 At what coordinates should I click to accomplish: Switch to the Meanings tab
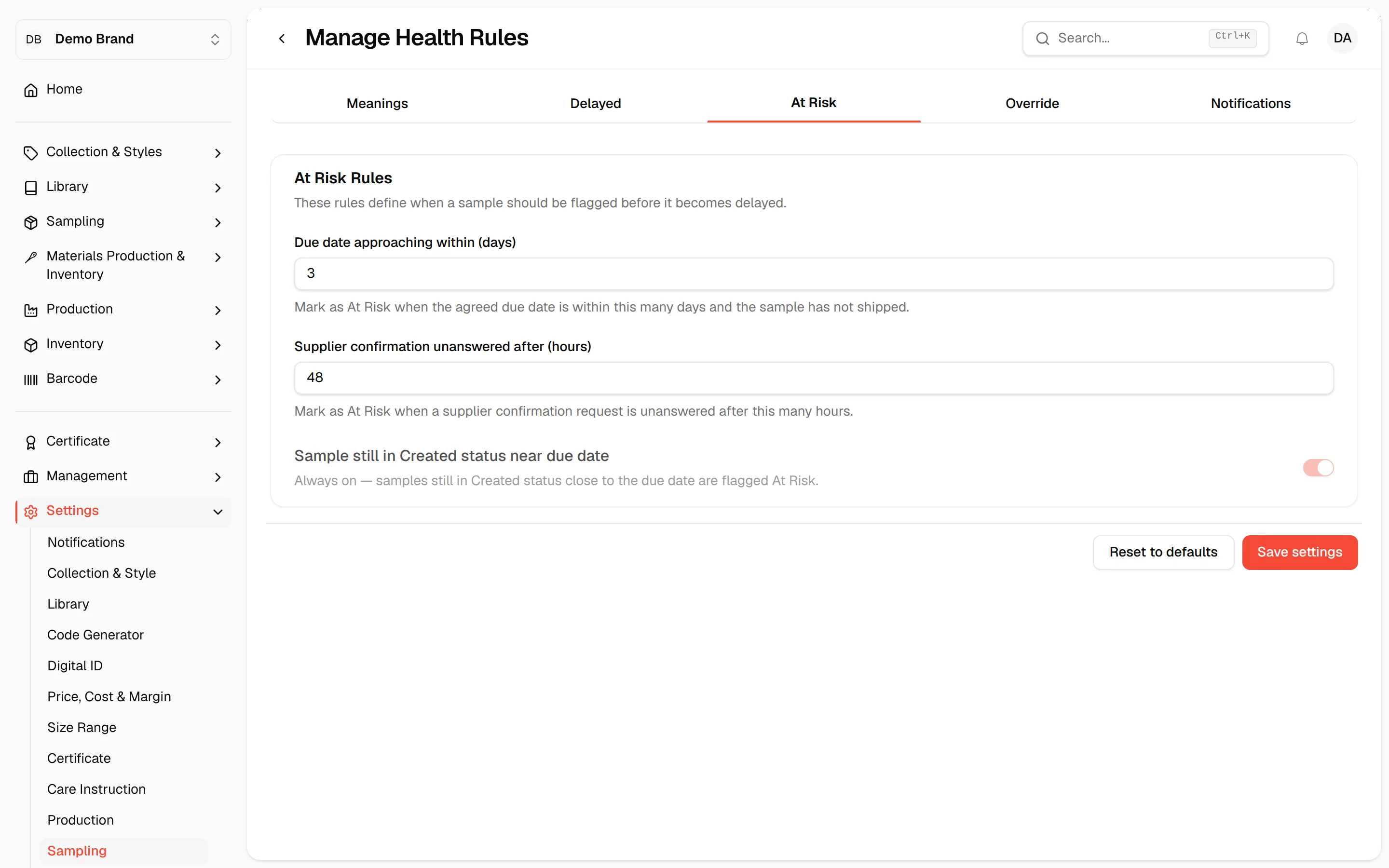tap(377, 103)
